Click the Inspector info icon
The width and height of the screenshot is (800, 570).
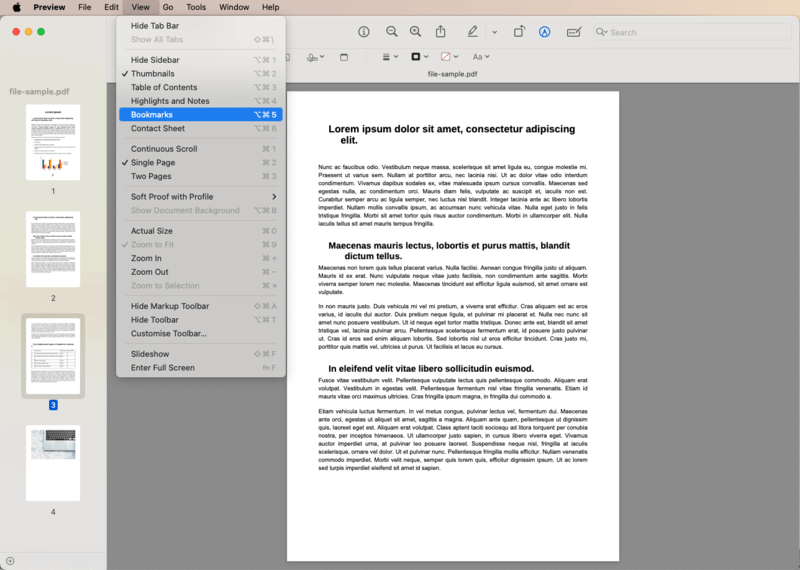coord(364,32)
